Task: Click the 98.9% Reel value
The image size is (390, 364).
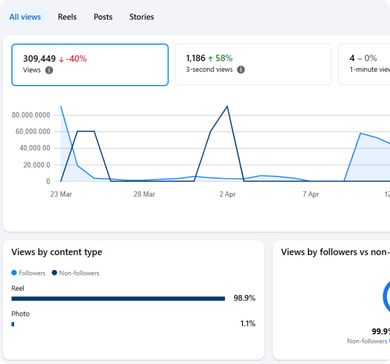Action: pos(244,298)
